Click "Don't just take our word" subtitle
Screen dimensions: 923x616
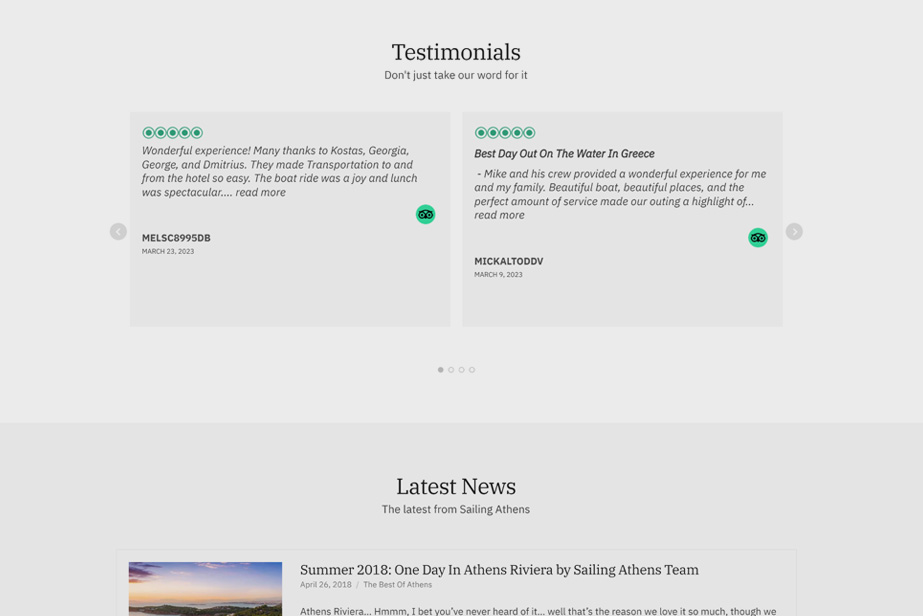[x=456, y=75]
